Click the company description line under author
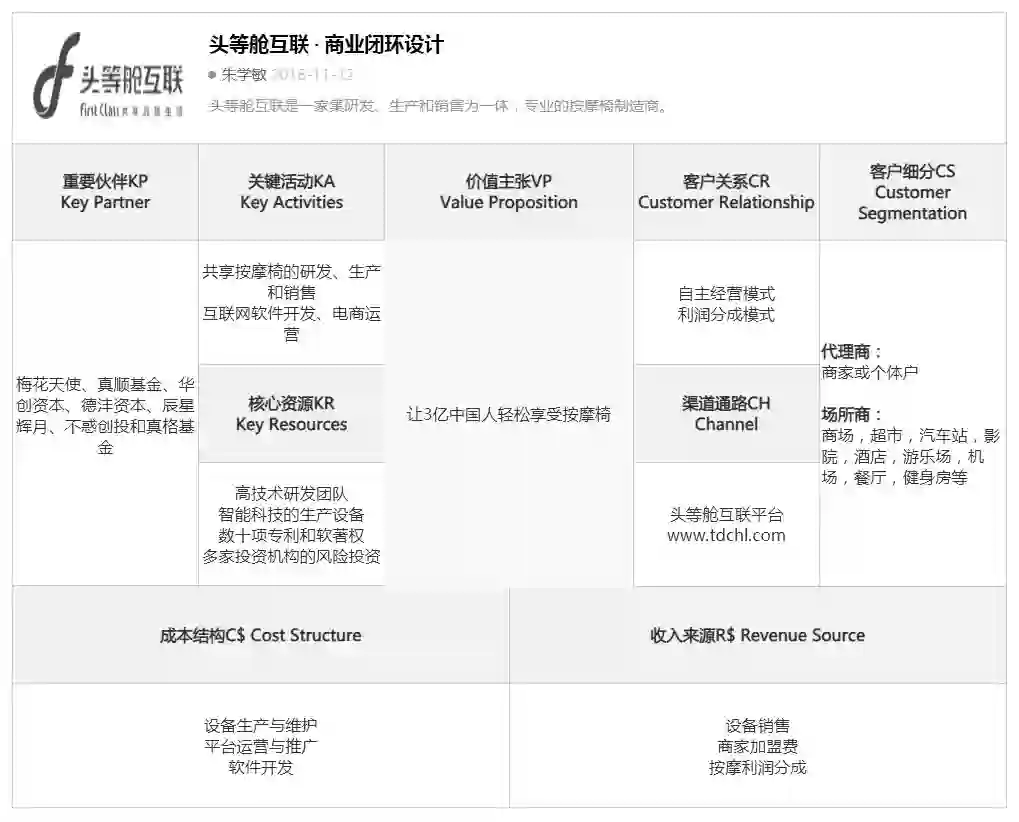Image resolution: width=1019 pixels, height=822 pixels. coord(438,106)
